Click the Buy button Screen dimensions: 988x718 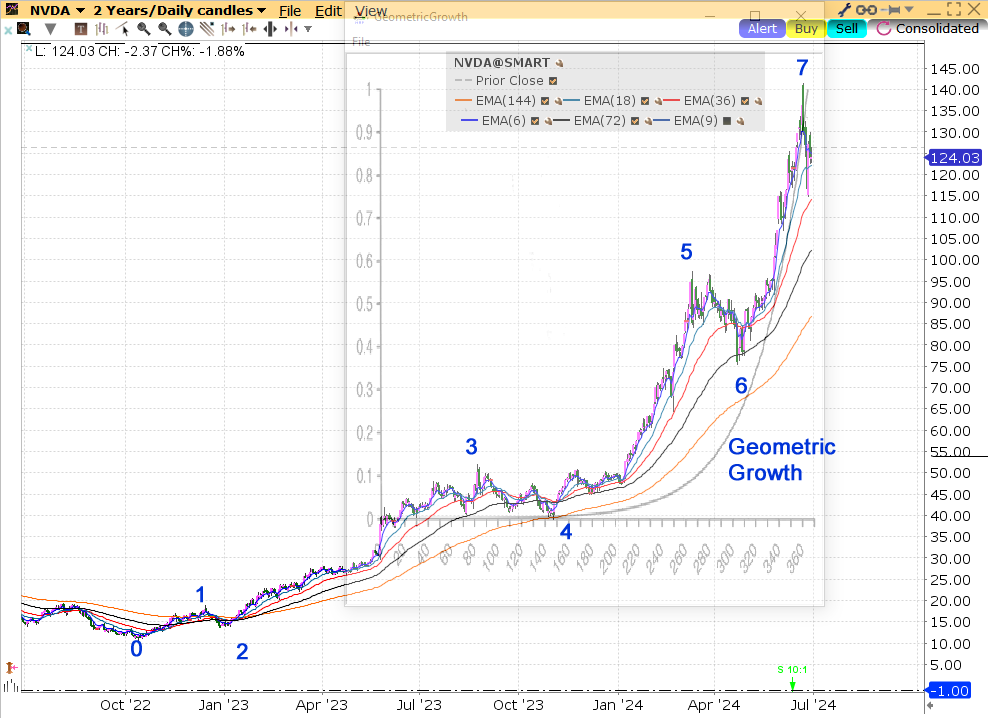coord(807,28)
